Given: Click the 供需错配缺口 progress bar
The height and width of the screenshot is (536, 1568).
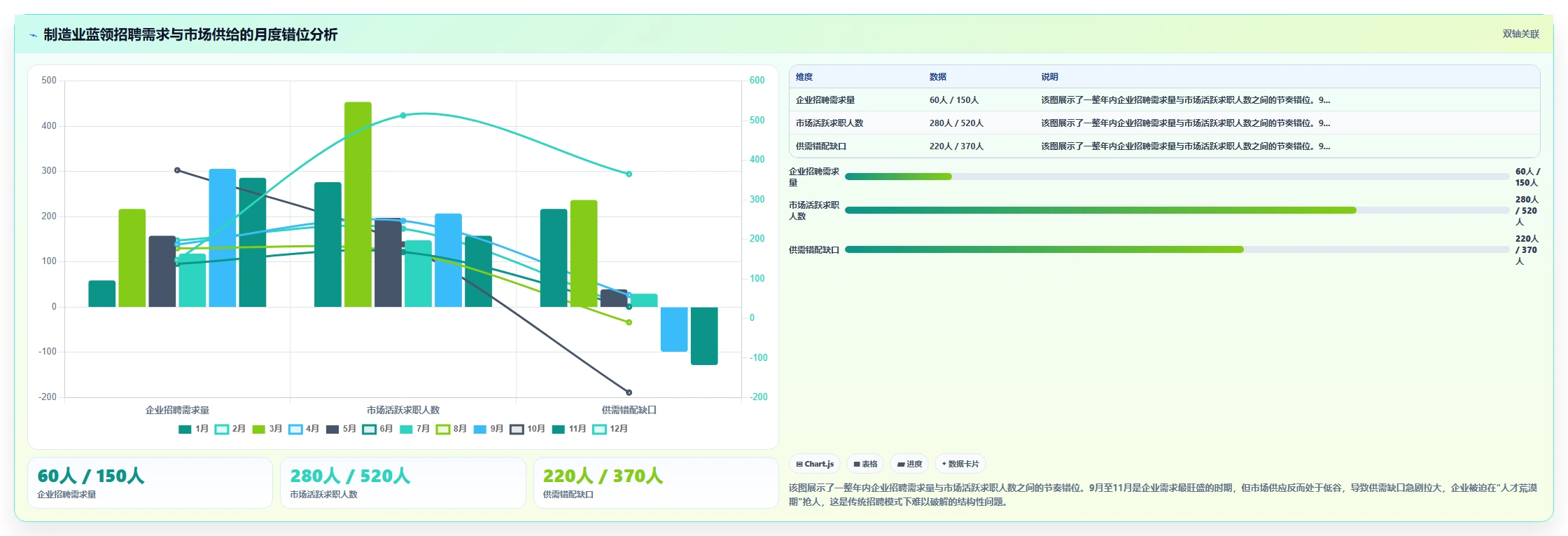Looking at the screenshot, I should point(1177,249).
